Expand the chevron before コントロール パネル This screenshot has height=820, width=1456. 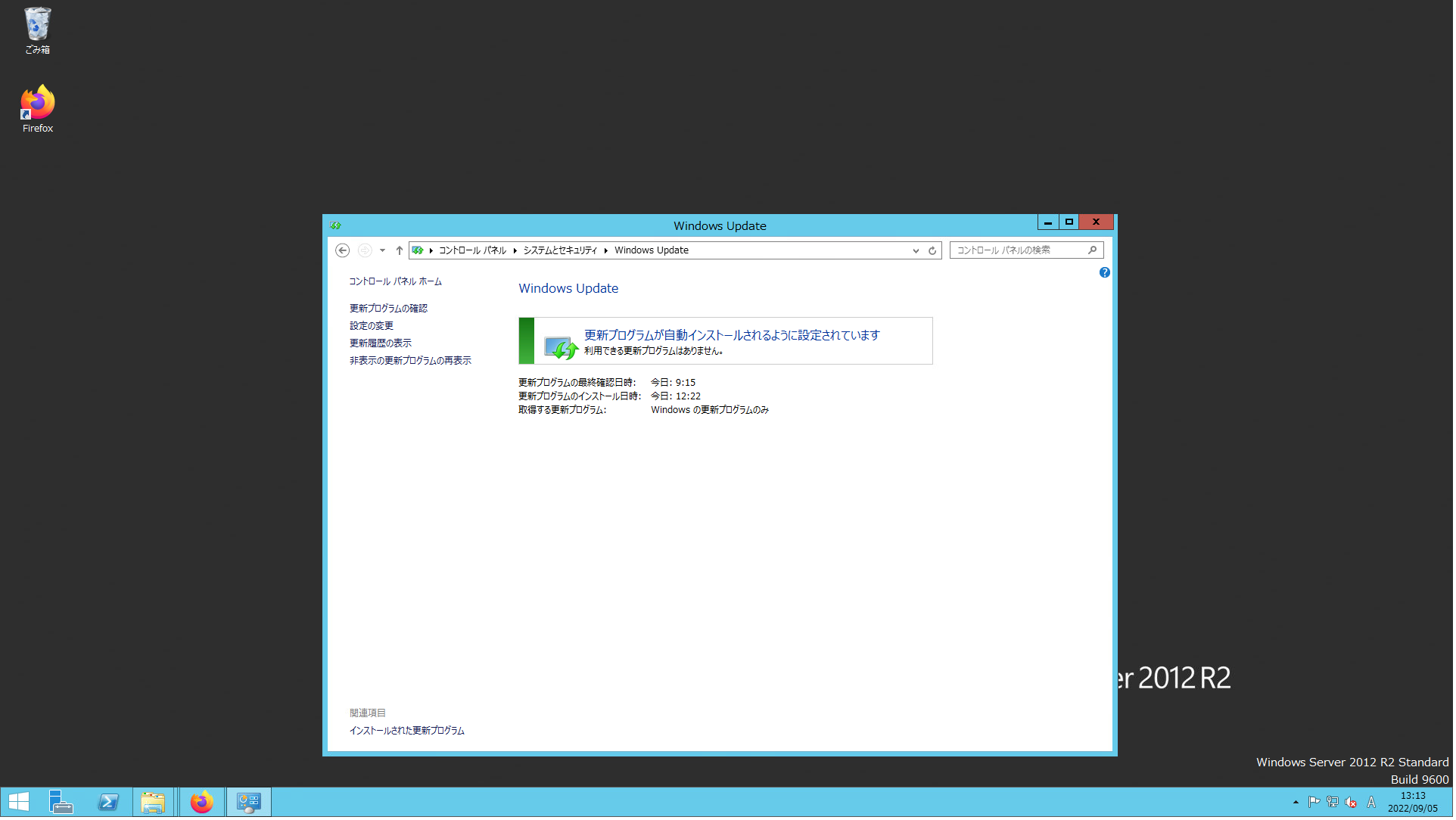click(x=432, y=251)
